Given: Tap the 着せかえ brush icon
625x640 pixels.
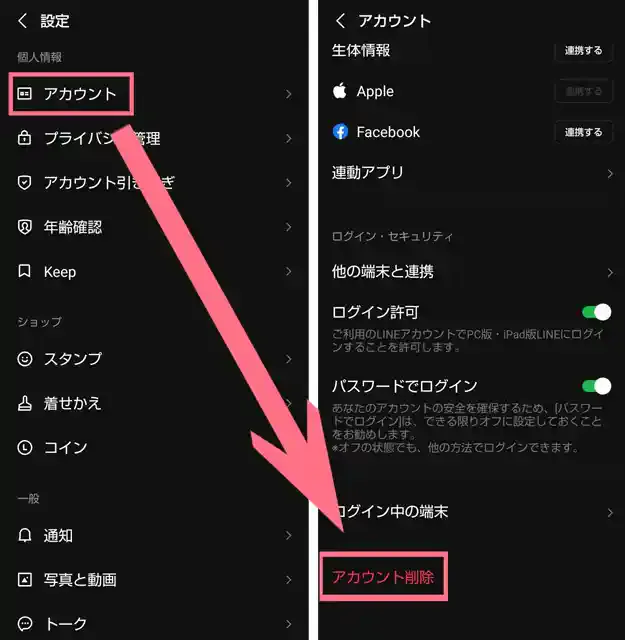Looking at the screenshot, I should (x=24, y=403).
